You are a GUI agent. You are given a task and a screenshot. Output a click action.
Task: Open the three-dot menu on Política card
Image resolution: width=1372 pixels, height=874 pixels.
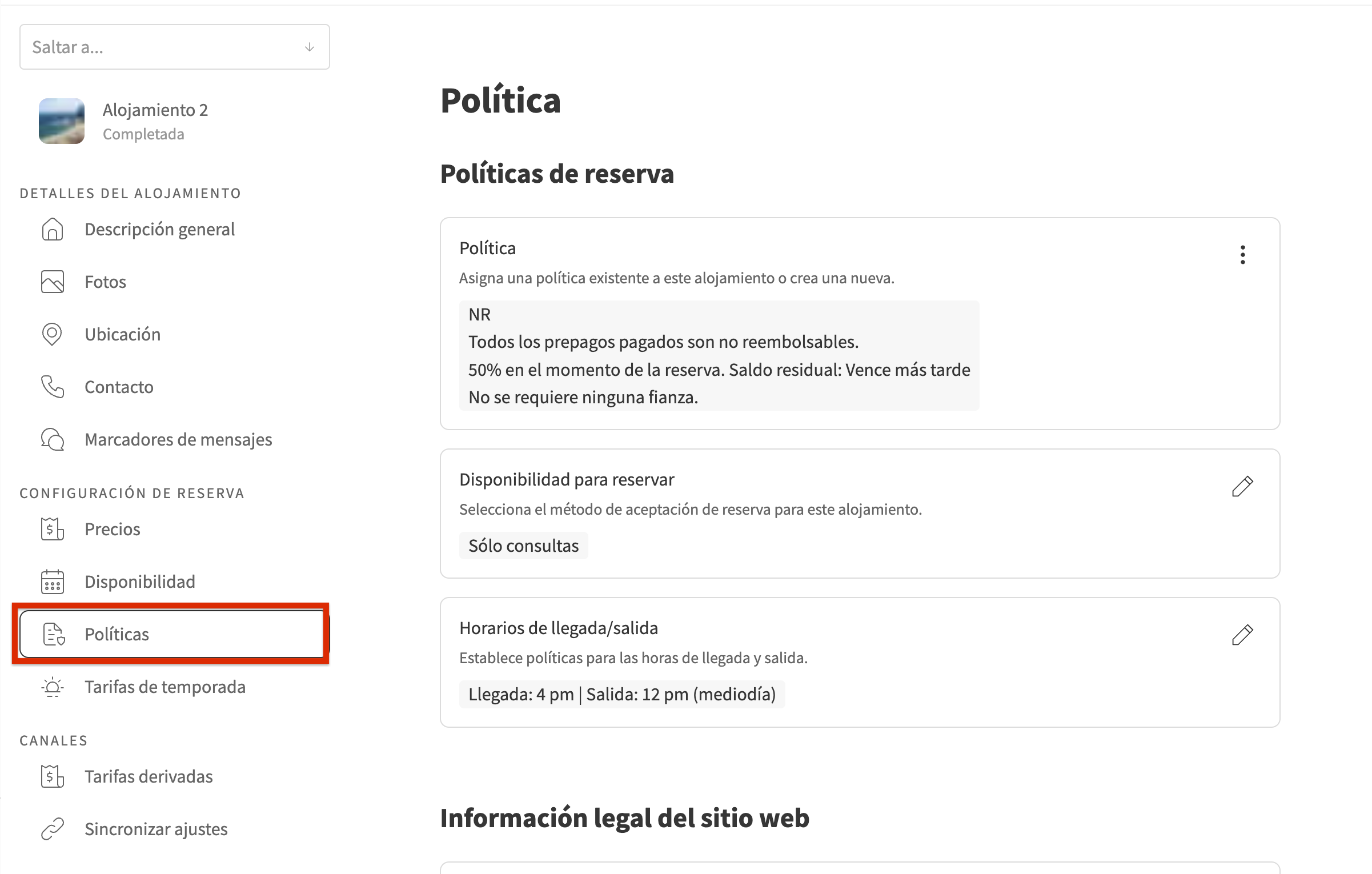tap(1242, 255)
